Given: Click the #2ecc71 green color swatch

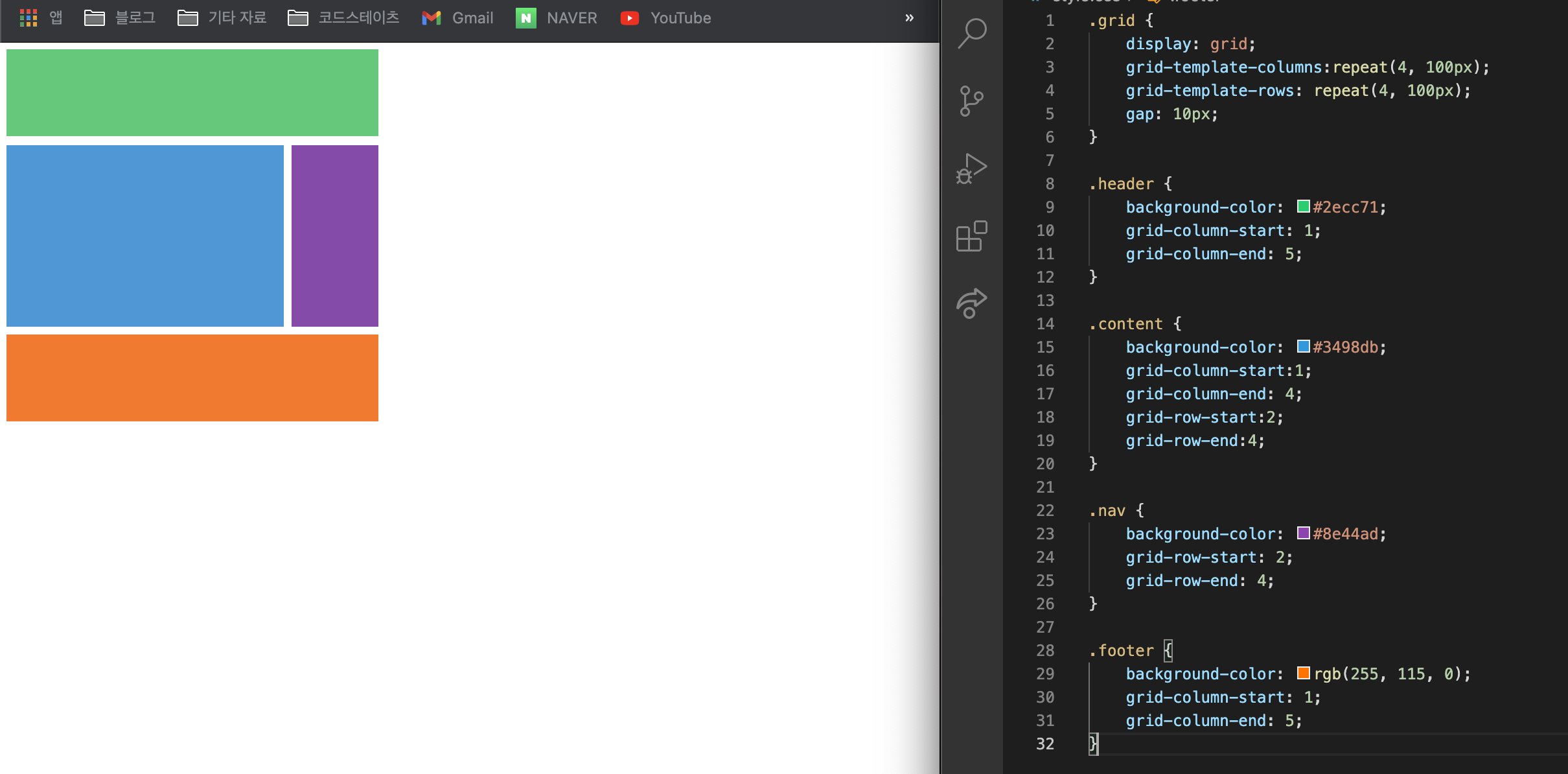Looking at the screenshot, I should click(1303, 207).
